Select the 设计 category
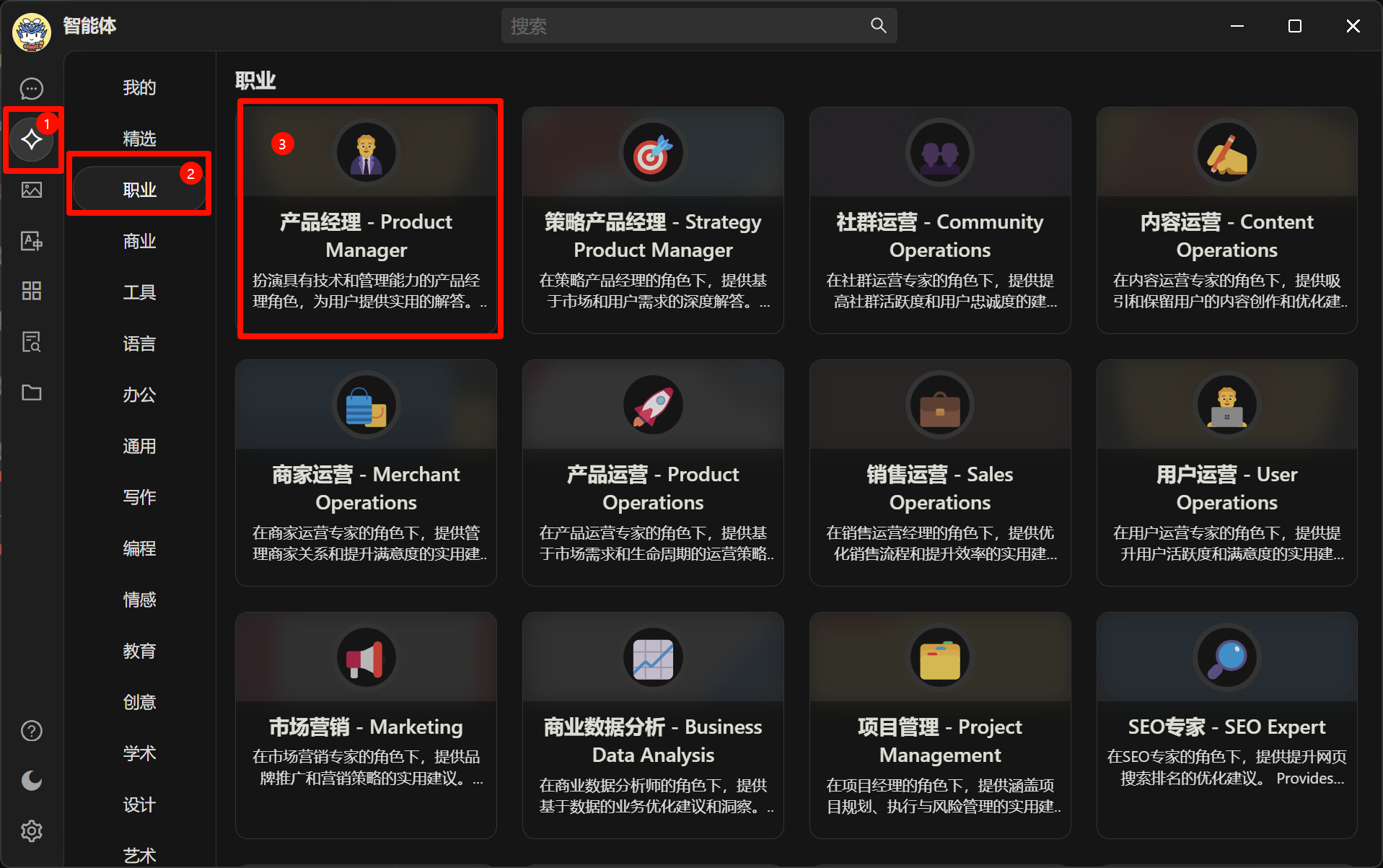Image resolution: width=1383 pixels, height=868 pixels. (x=139, y=805)
